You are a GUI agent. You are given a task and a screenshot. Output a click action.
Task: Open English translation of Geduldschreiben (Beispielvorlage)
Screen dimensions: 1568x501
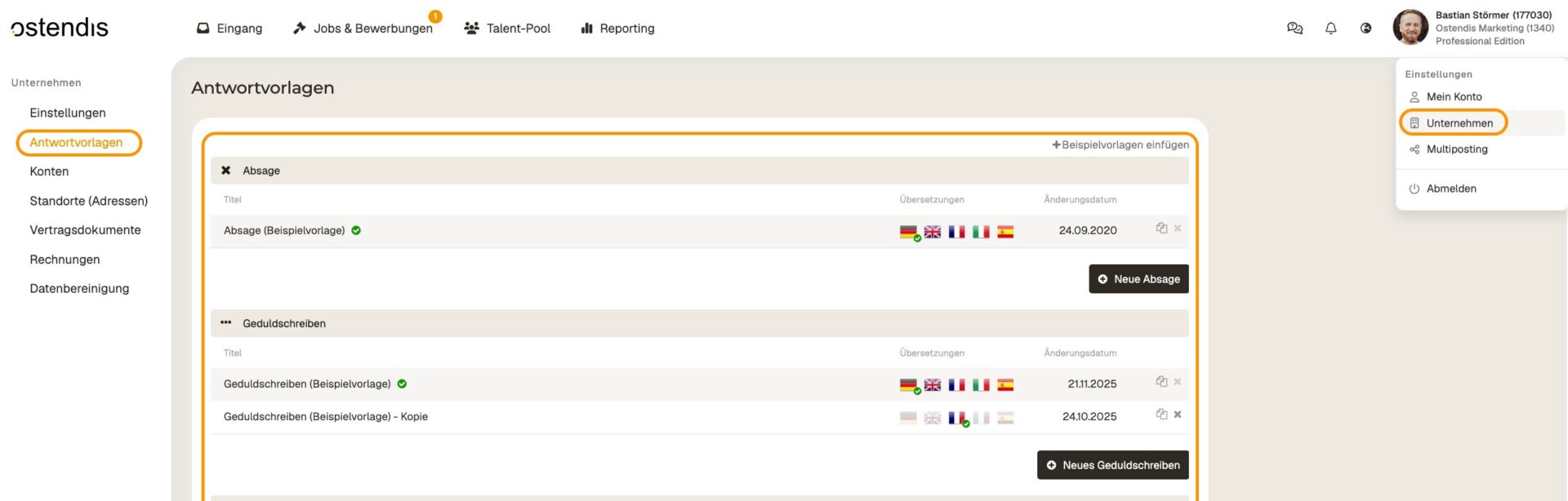[932, 385]
